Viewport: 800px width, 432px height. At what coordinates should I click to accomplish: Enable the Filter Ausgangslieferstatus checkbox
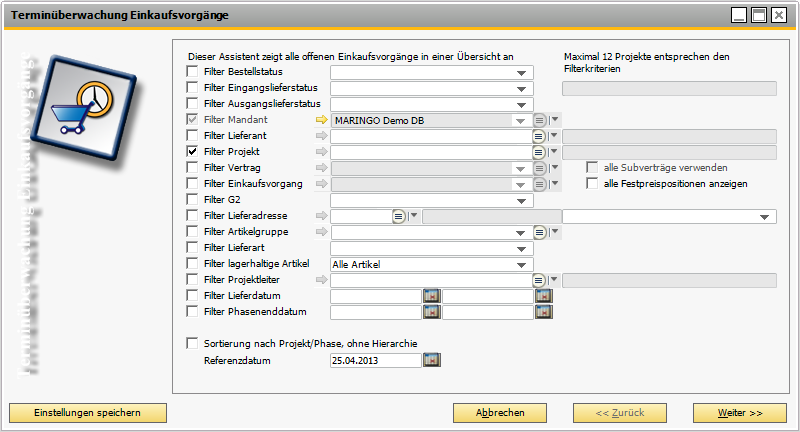[192, 104]
